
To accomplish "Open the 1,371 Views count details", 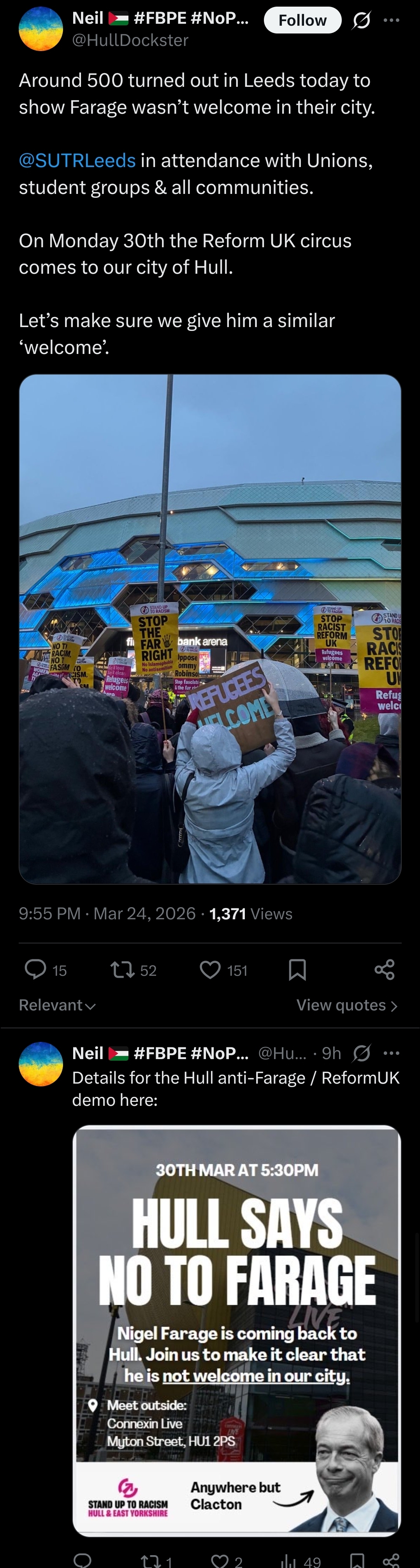I will (251, 913).
